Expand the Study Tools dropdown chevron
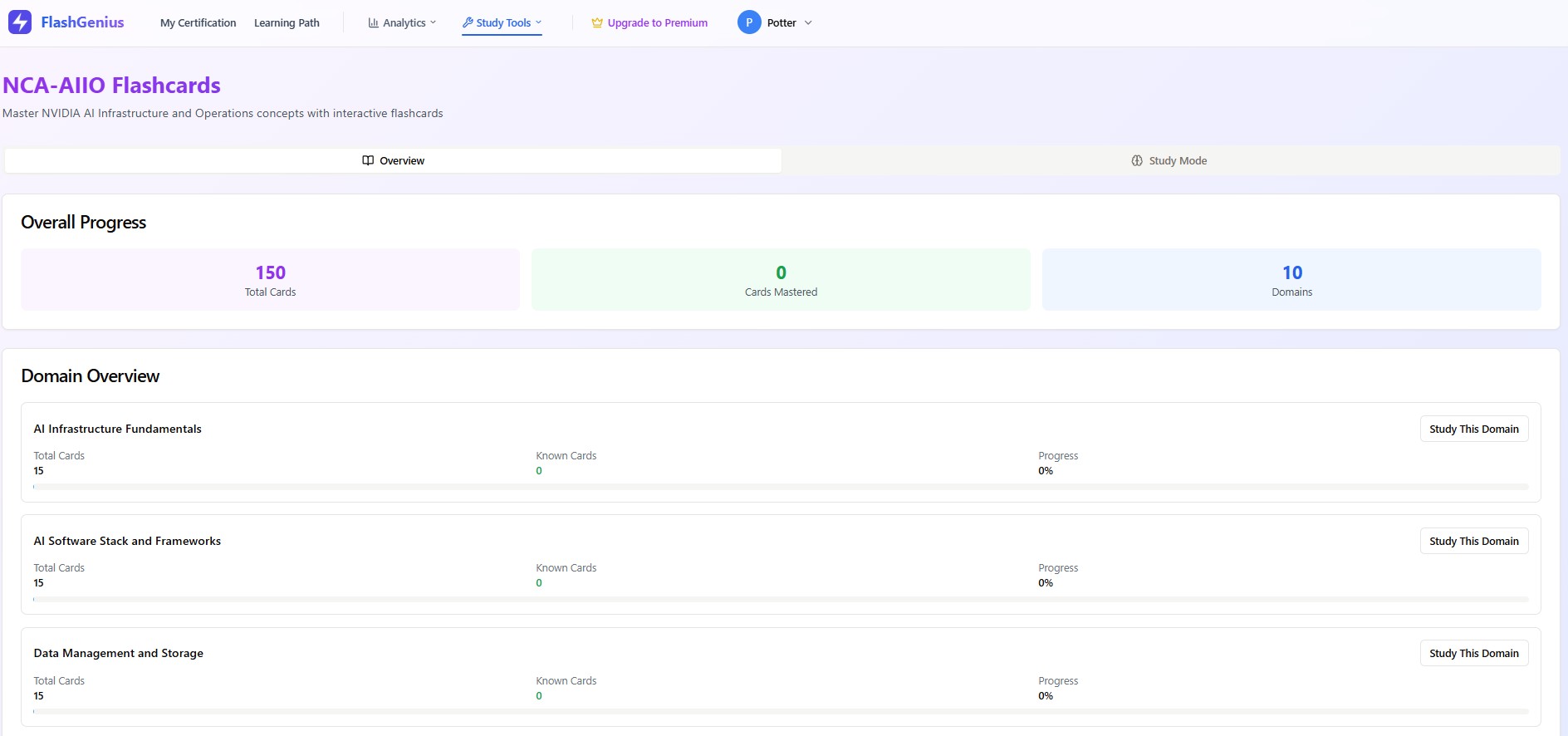Viewport: 1568px width, 736px height. pyautogui.click(x=538, y=22)
